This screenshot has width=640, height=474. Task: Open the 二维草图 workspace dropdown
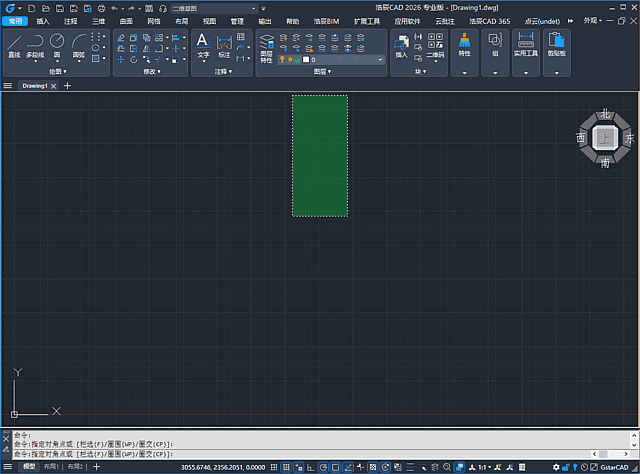point(203,8)
